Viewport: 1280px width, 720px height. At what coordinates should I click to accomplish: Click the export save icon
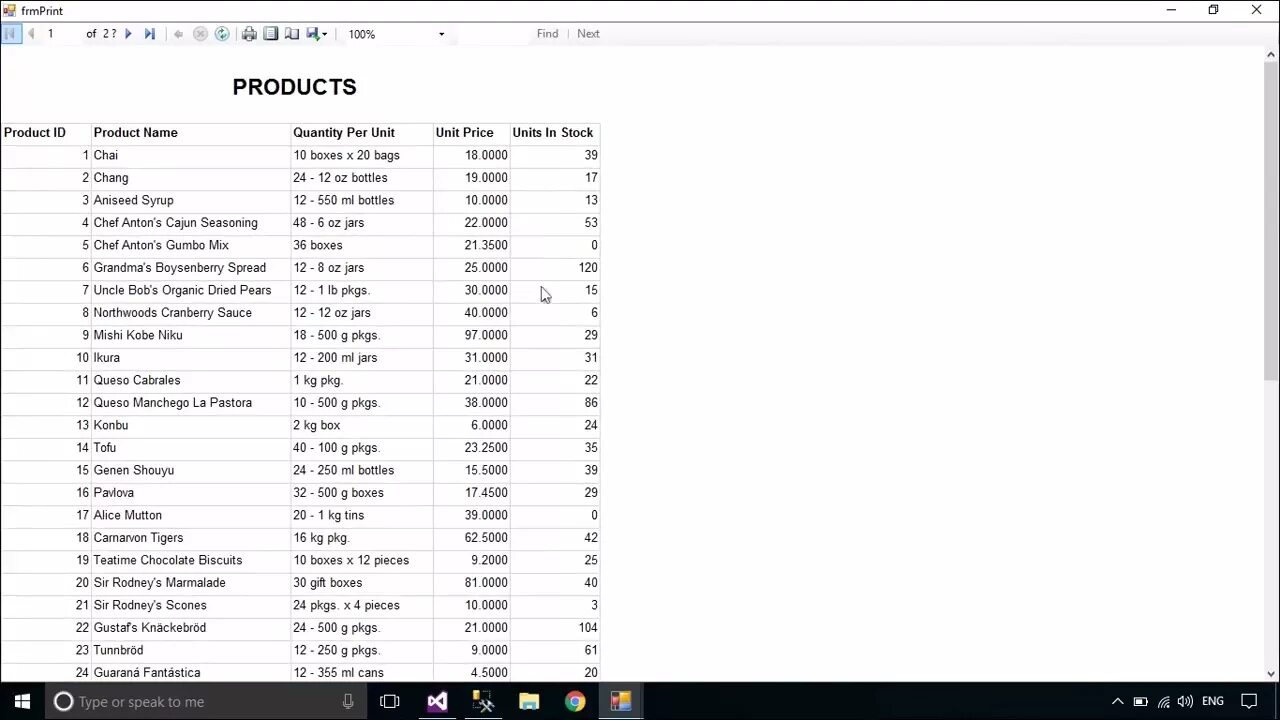coord(313,34)
